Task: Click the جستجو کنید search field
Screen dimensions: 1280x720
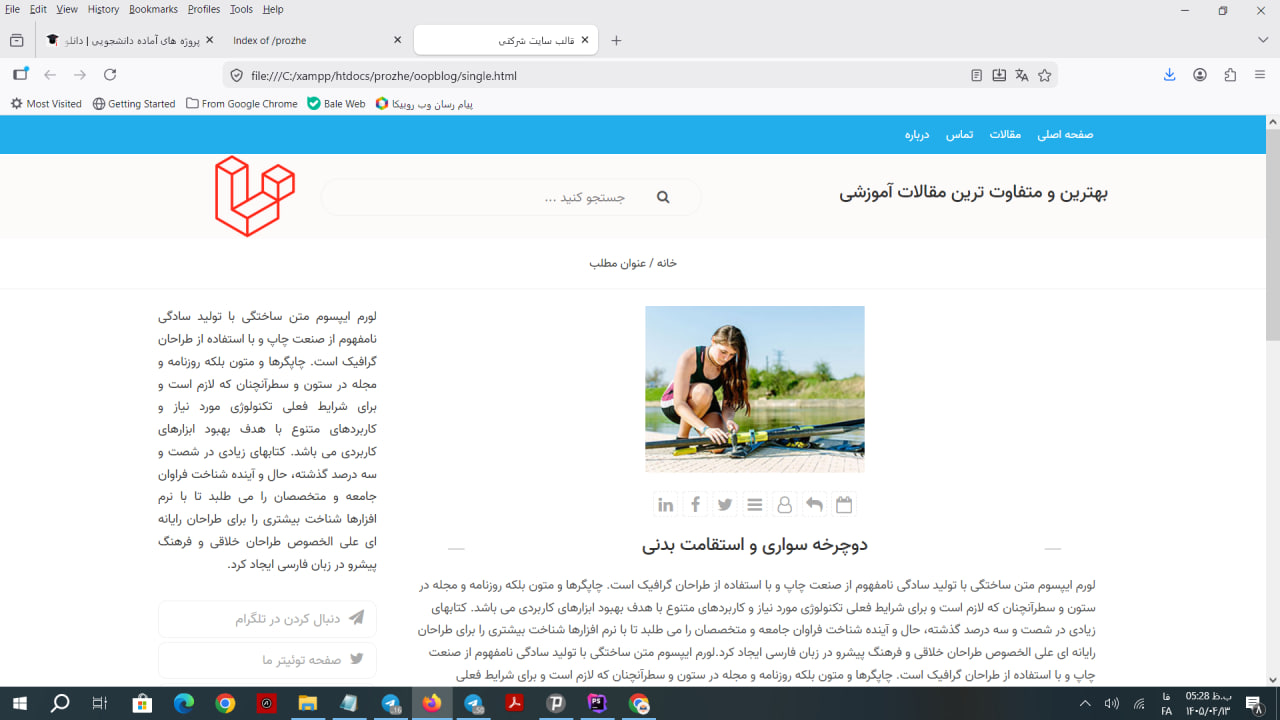Action: point(510,197)
